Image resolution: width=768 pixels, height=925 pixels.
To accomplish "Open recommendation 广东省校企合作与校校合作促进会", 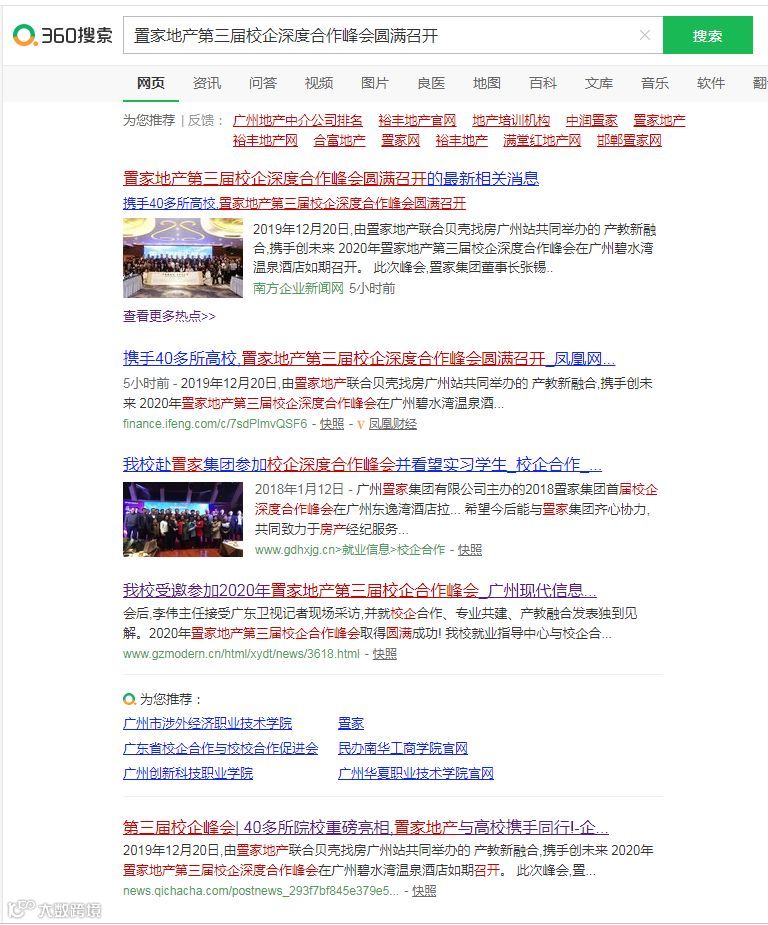I will (221, 749).
